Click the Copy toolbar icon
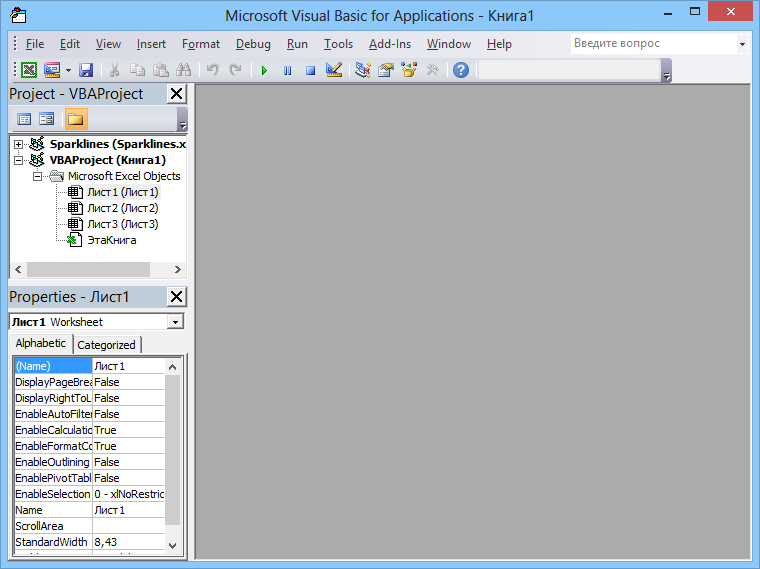 pos(137,70)
